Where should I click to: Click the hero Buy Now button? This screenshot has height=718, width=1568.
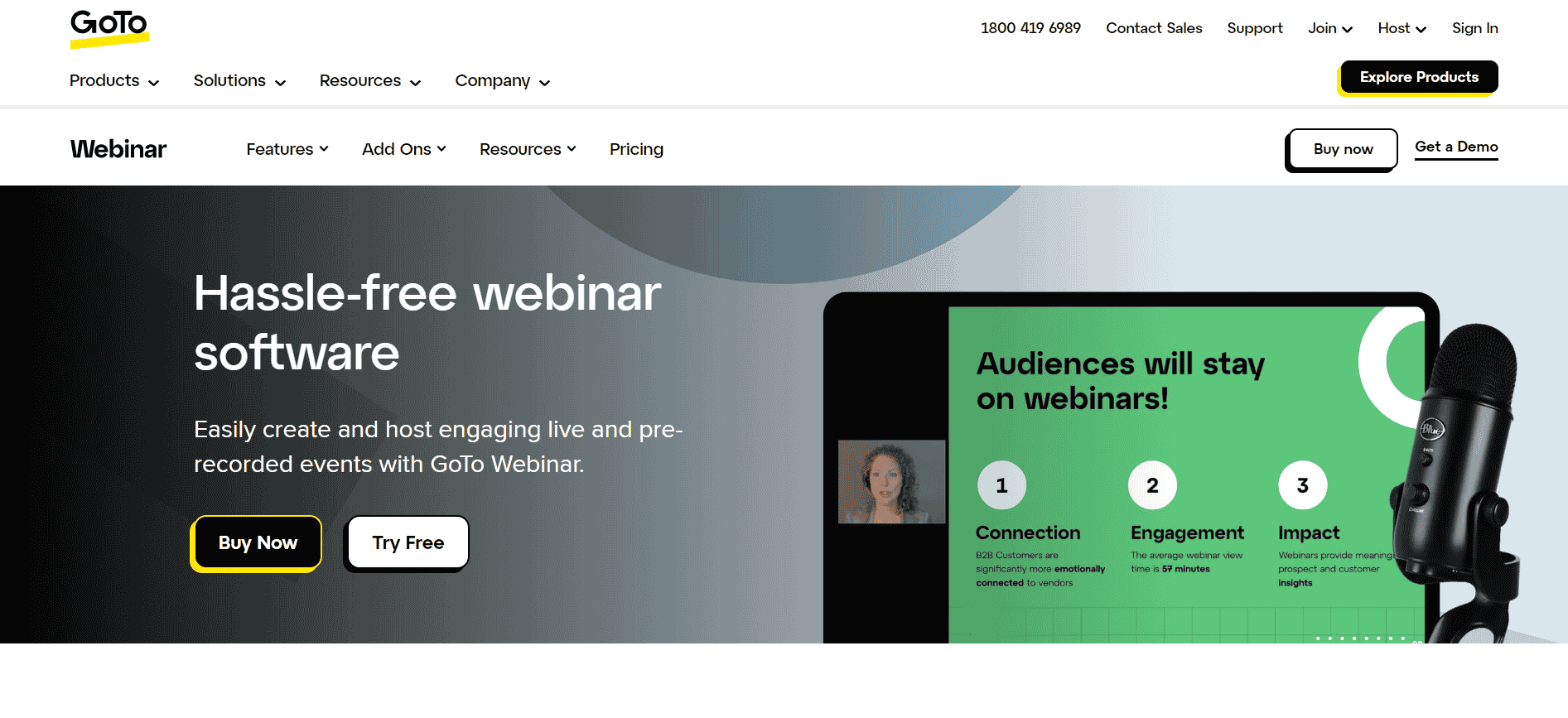point(258,542)
